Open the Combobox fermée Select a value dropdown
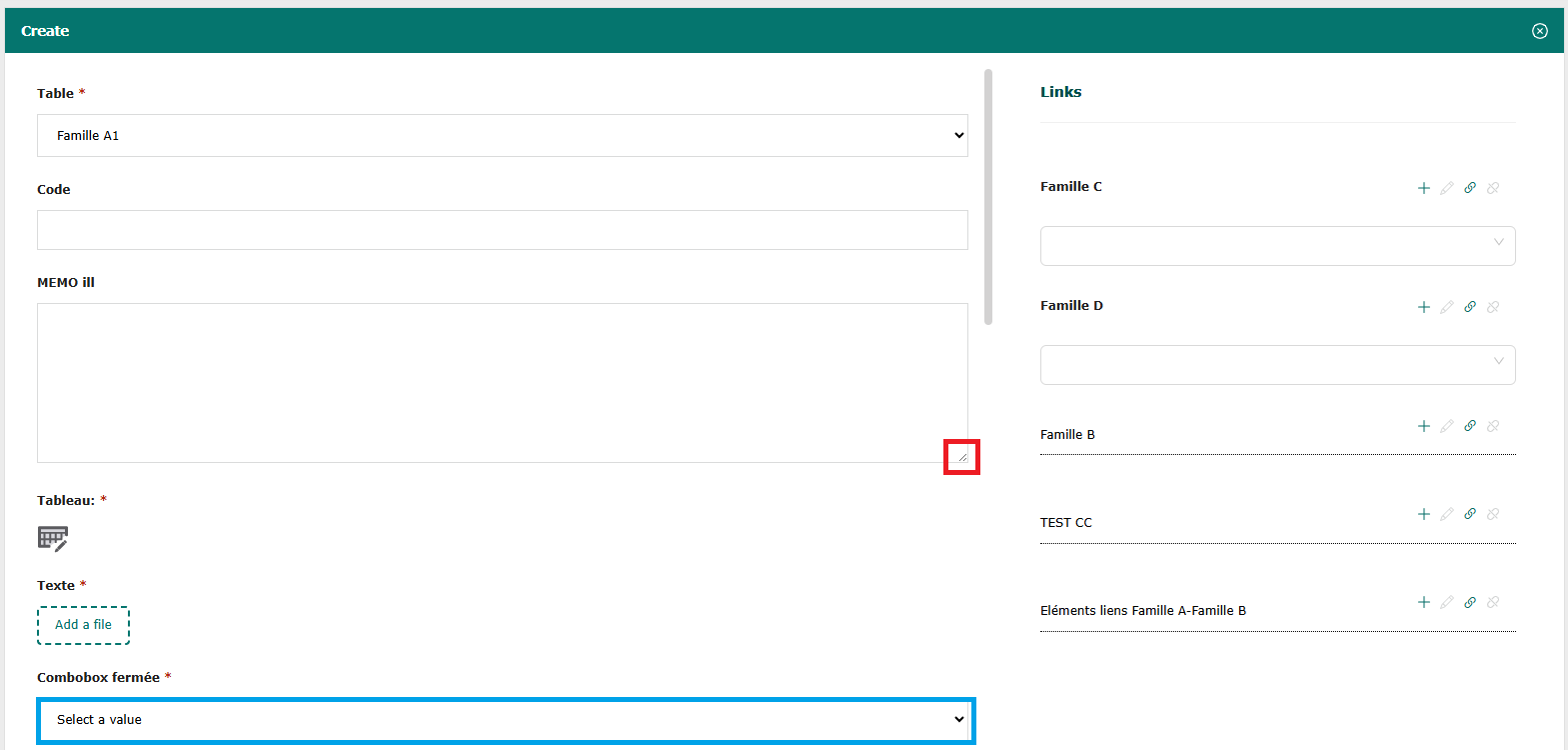Image resolution: width=1568 pixels, height=750 pixels. (x=506, y=720)
